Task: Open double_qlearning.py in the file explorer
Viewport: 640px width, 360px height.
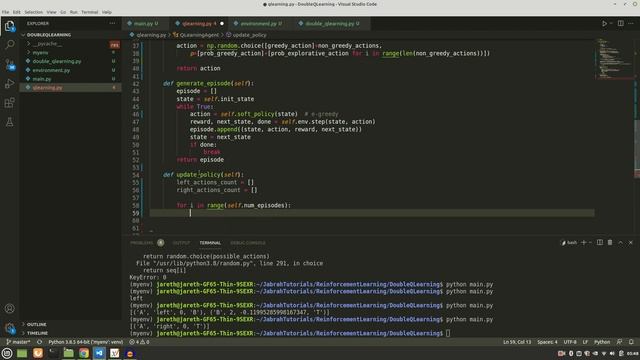Action: point(71,61)
